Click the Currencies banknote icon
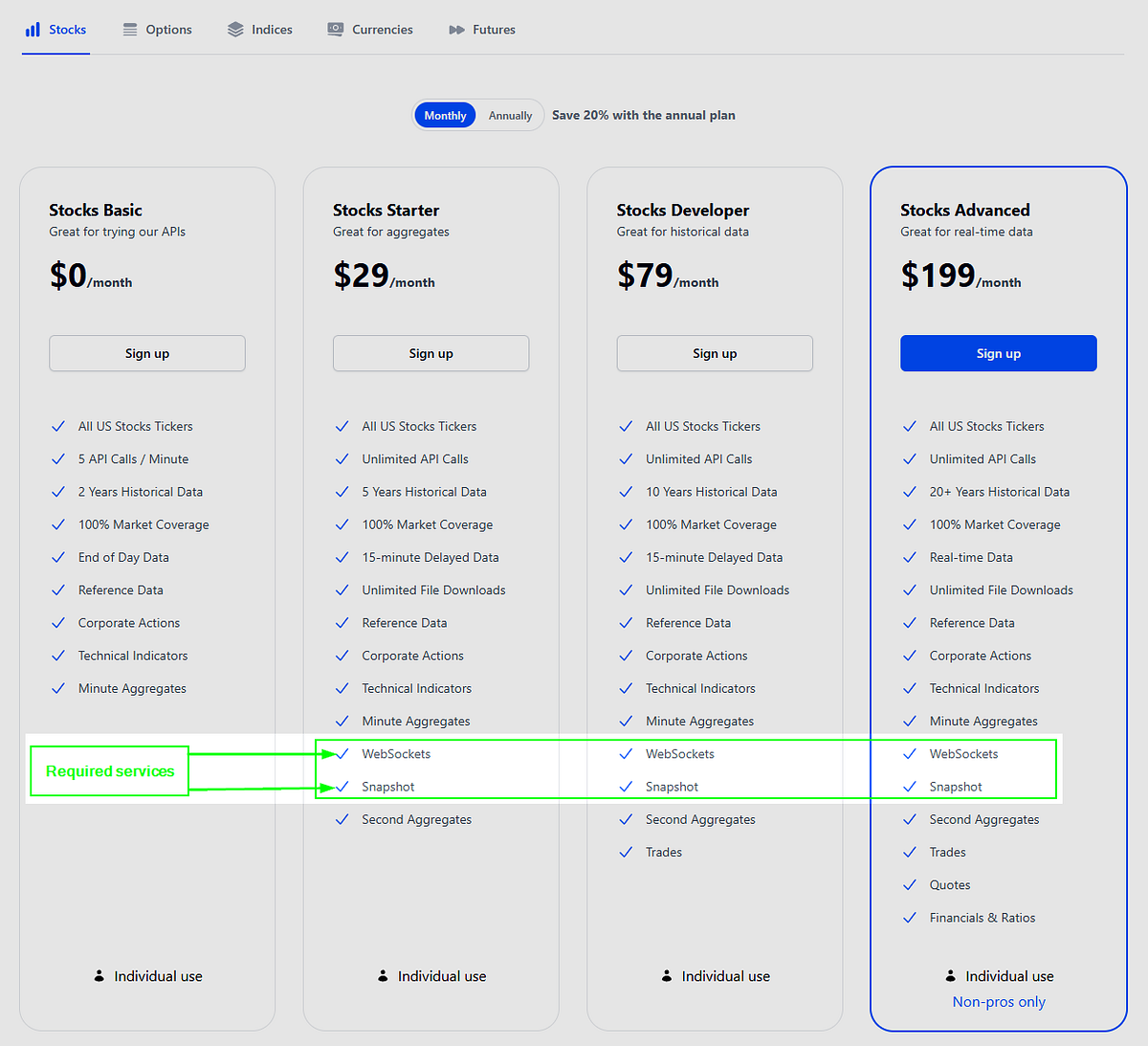This screenshot has width=1148, height=1046. tap(335, 30)
